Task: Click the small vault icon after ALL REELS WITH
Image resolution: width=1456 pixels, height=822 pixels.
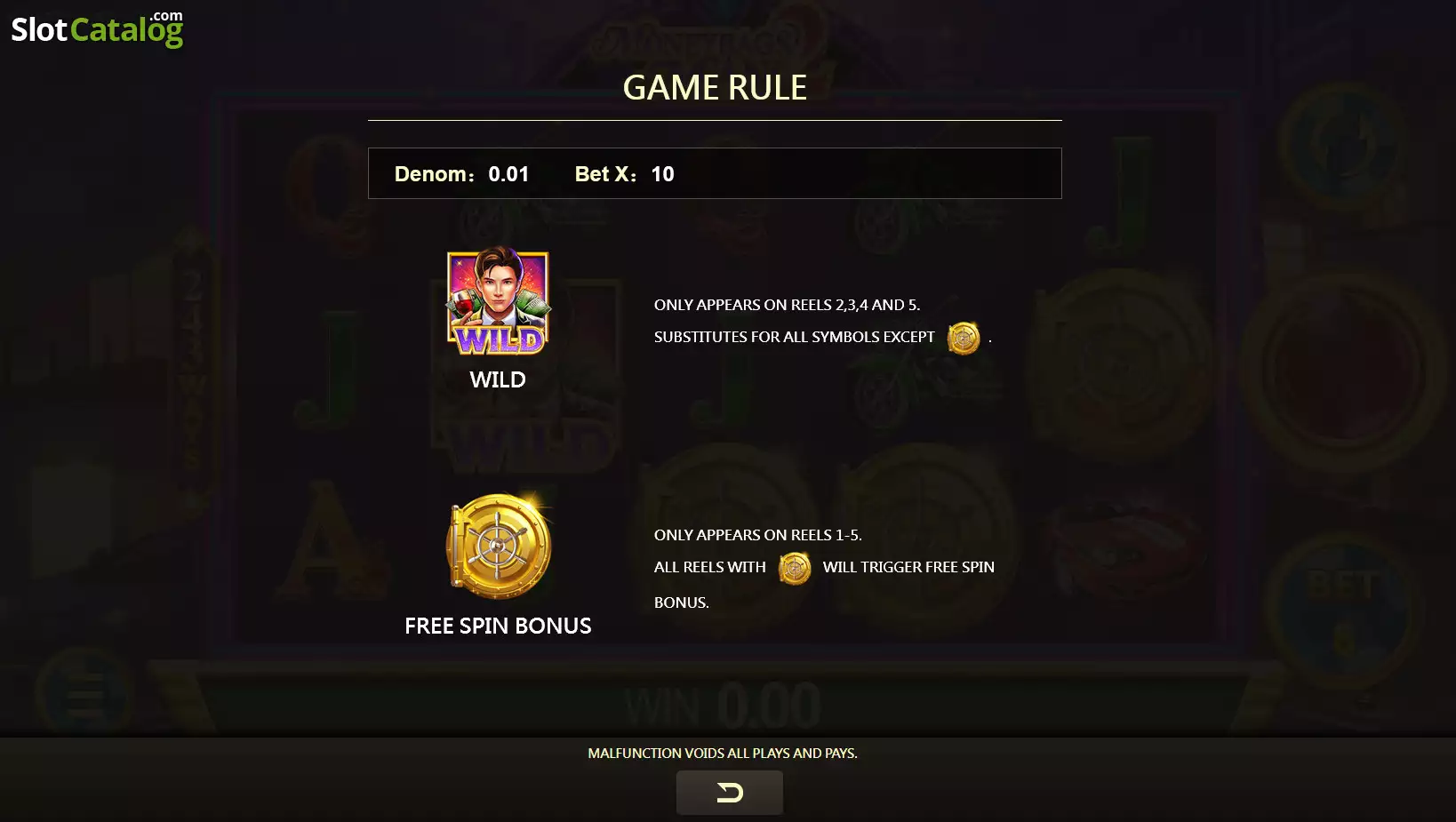Action: 795,568
